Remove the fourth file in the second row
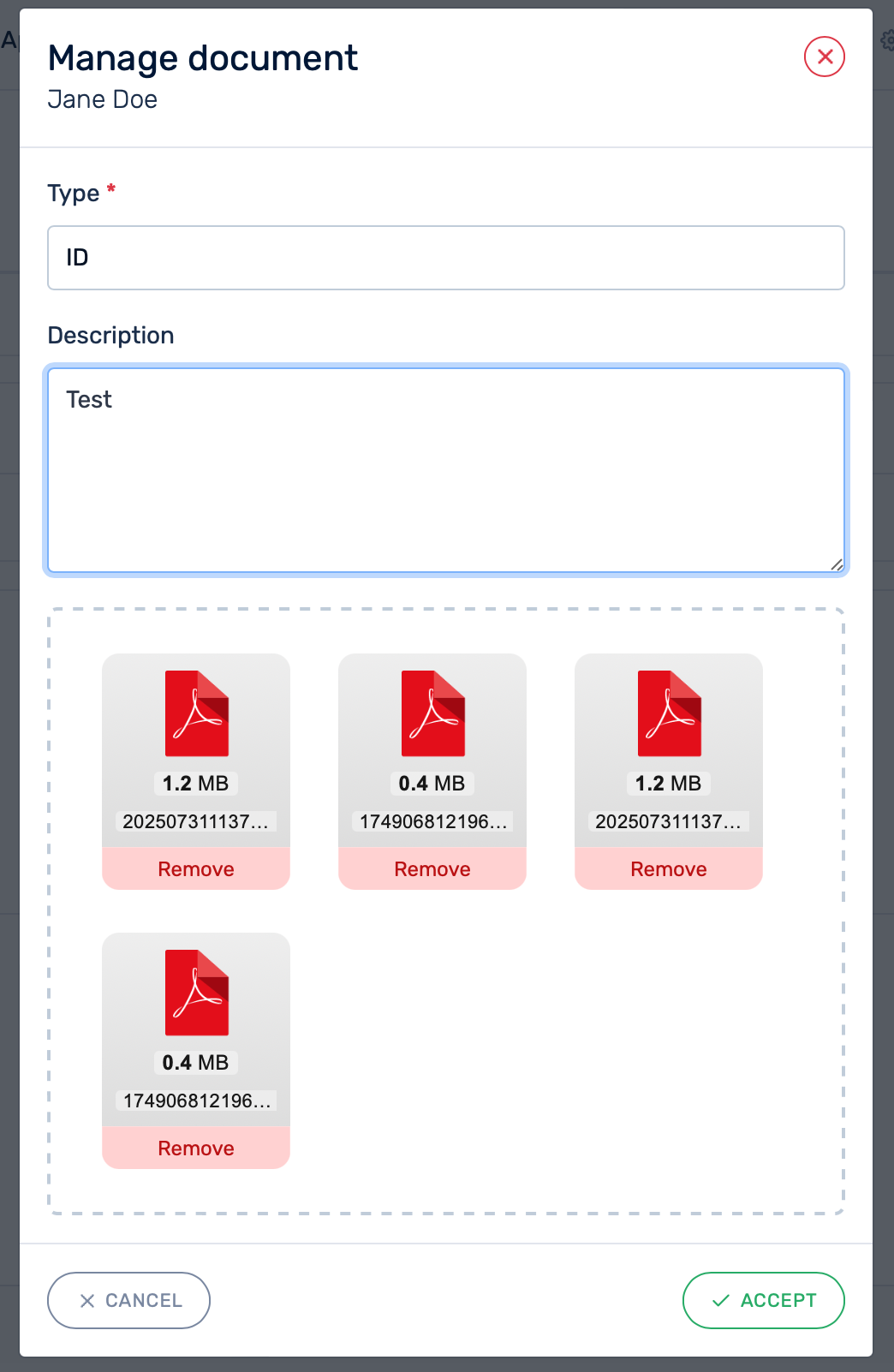The height and width of the screenshot is (1372, 894). coord(196,1148)
